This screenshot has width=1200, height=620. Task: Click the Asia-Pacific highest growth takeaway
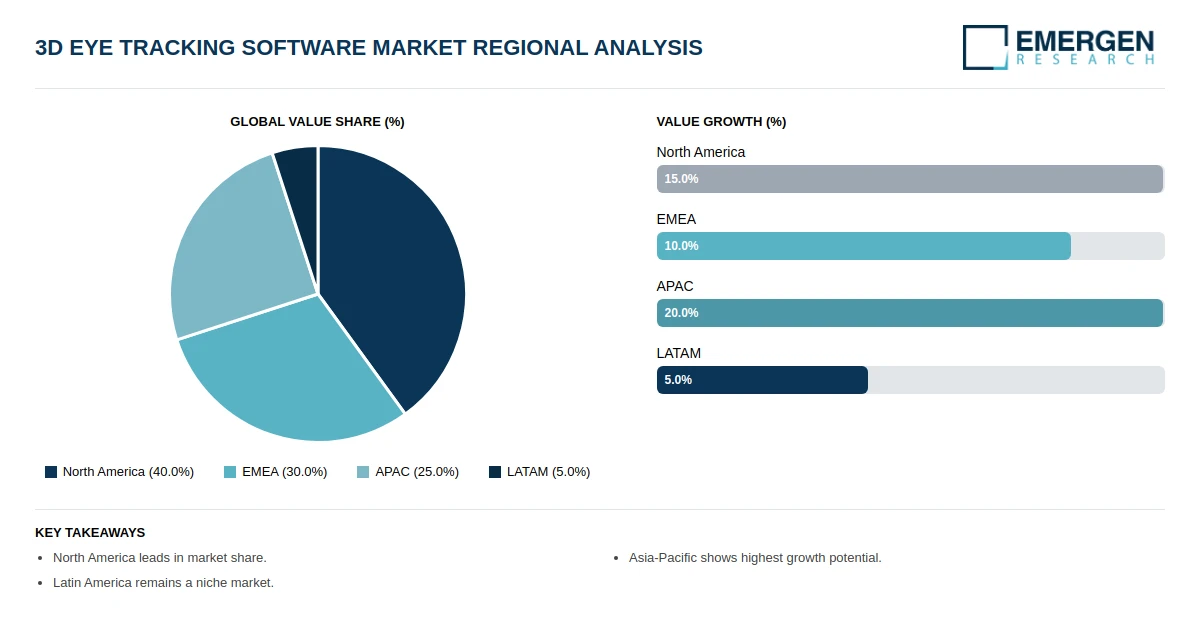[755, 558]
